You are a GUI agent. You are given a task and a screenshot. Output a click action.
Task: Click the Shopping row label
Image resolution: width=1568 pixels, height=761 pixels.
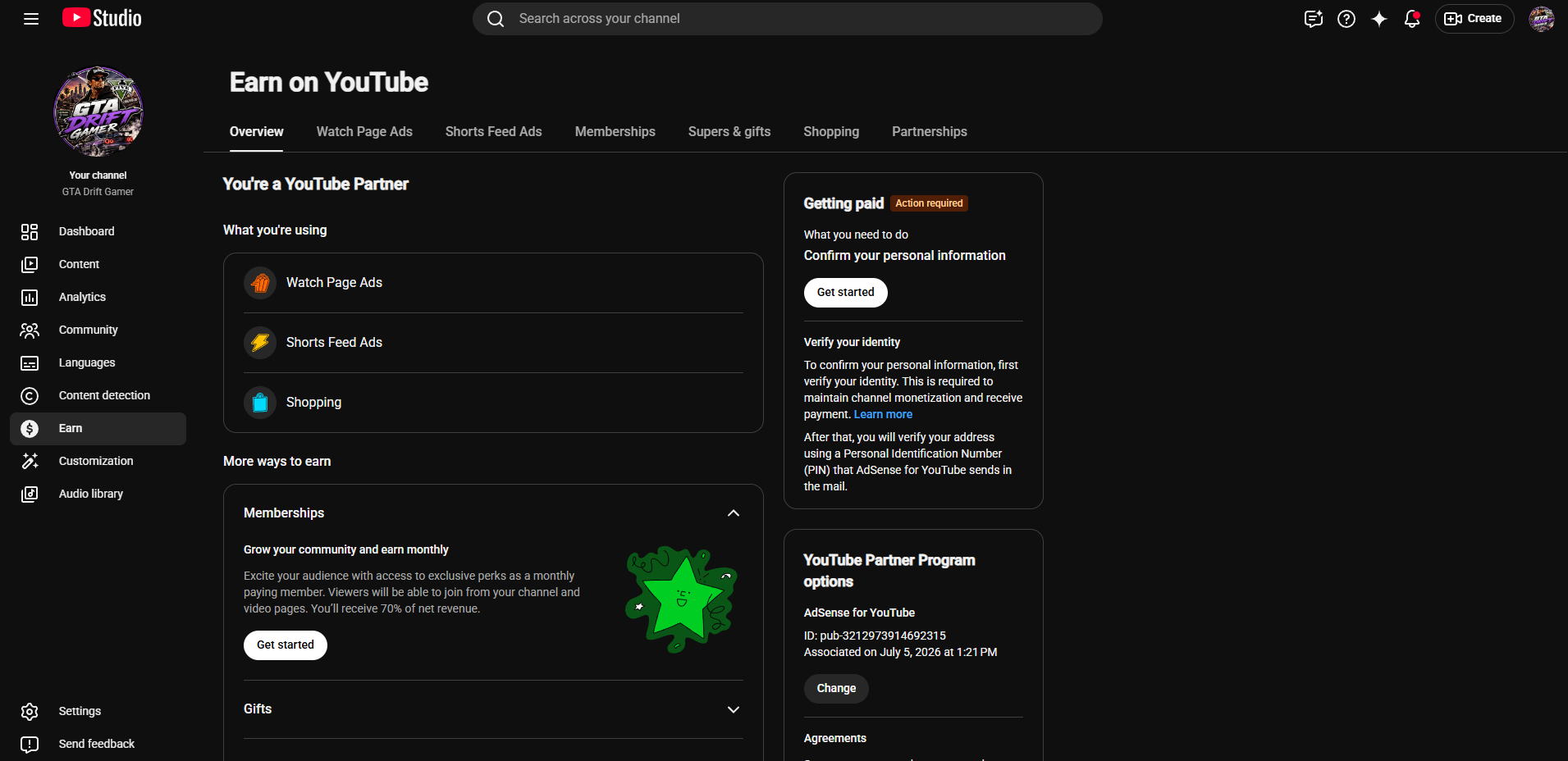tap(313, 403)
